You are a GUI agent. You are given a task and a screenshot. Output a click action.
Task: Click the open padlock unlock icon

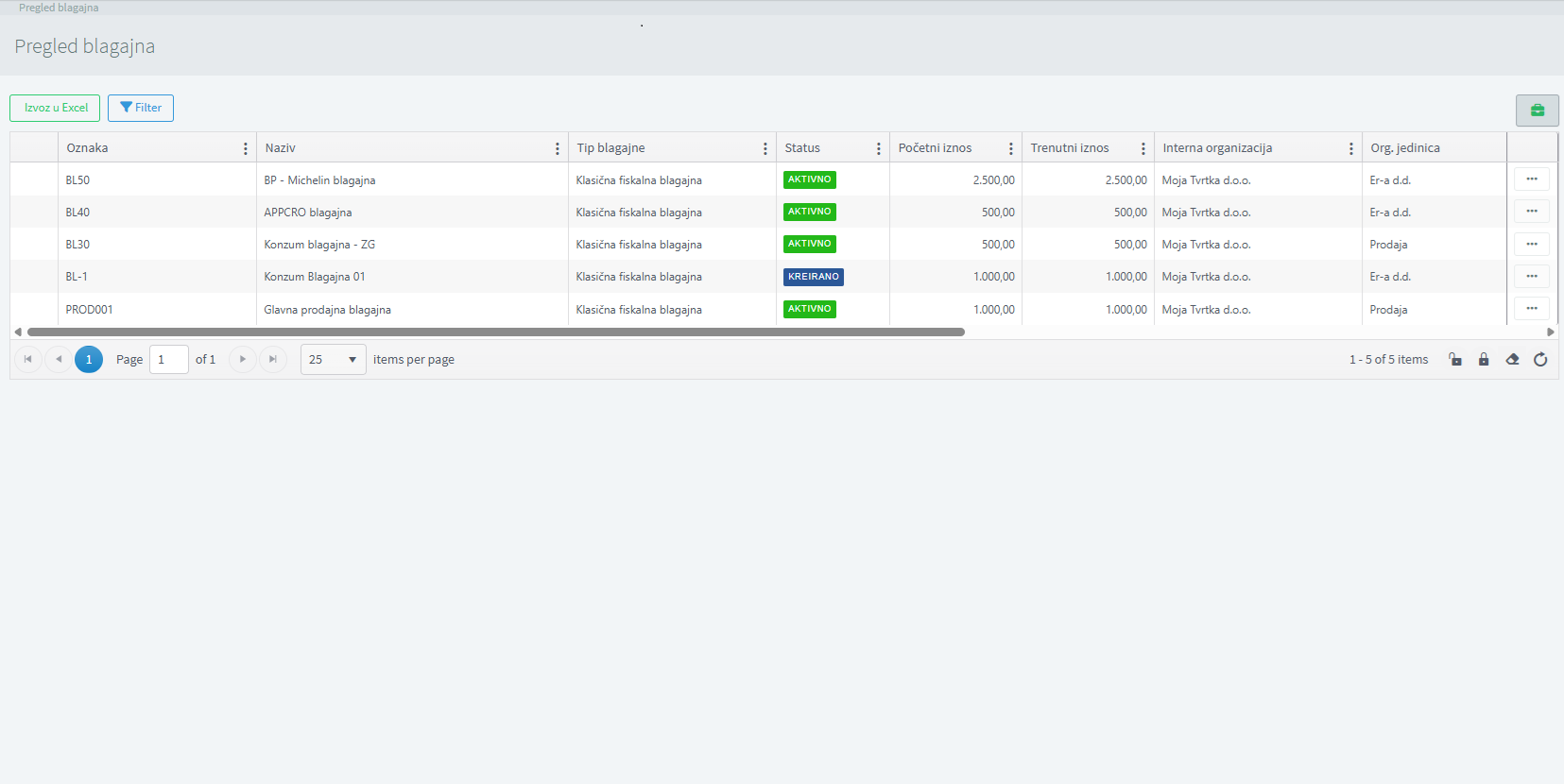[1455, 360]
